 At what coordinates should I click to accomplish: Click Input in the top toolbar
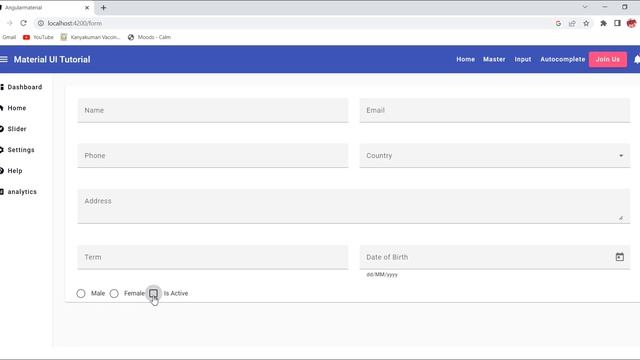(522, 59)
